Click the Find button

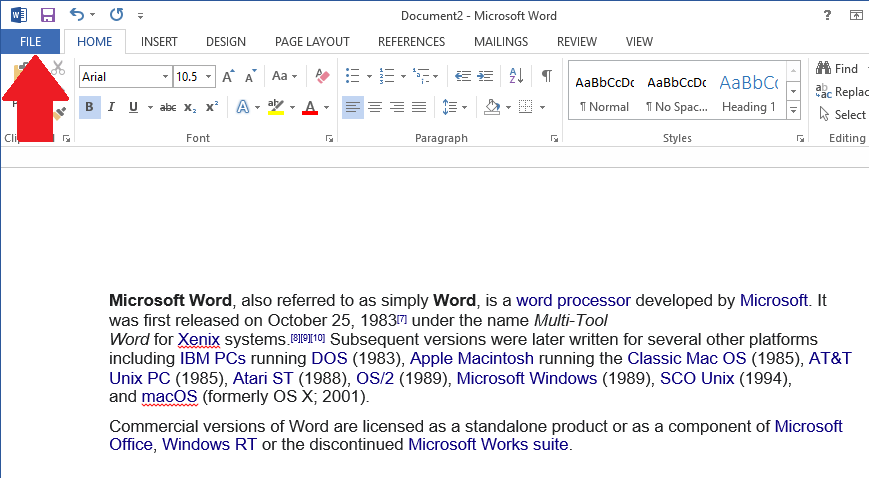point(837,68)
